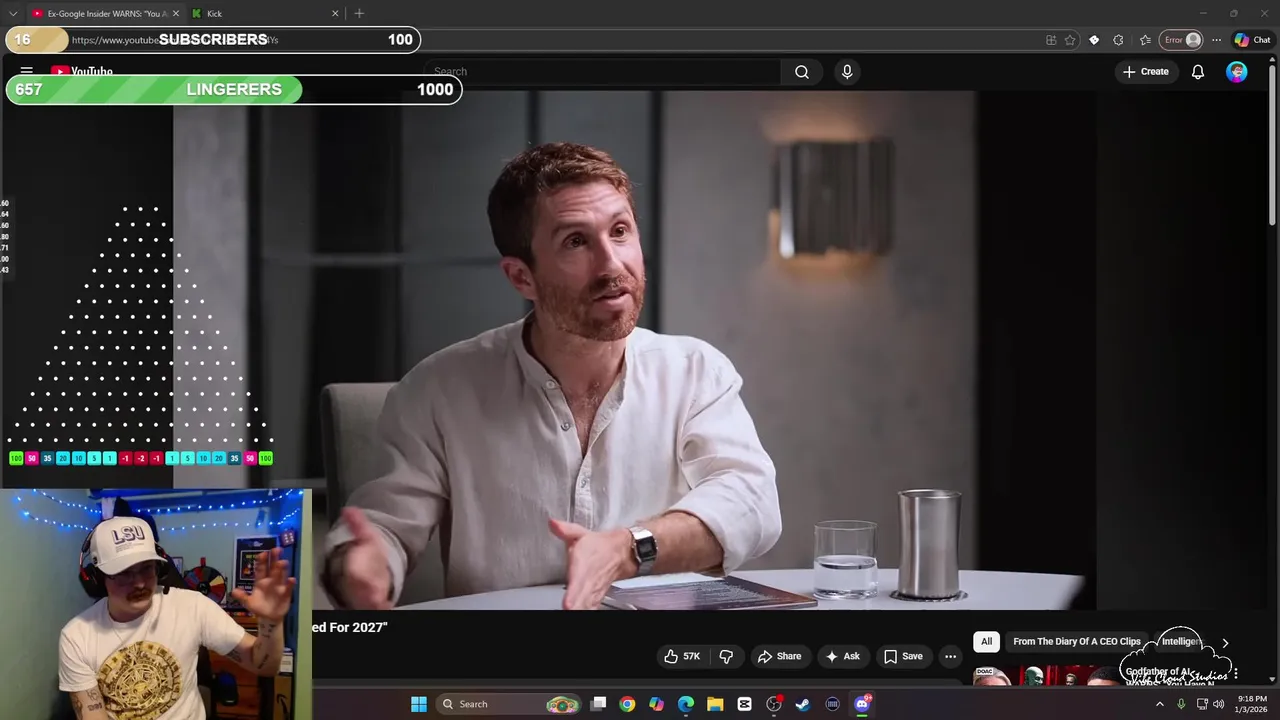
Task: Click the tray microphone indicator
Action: coord(1181,704)
